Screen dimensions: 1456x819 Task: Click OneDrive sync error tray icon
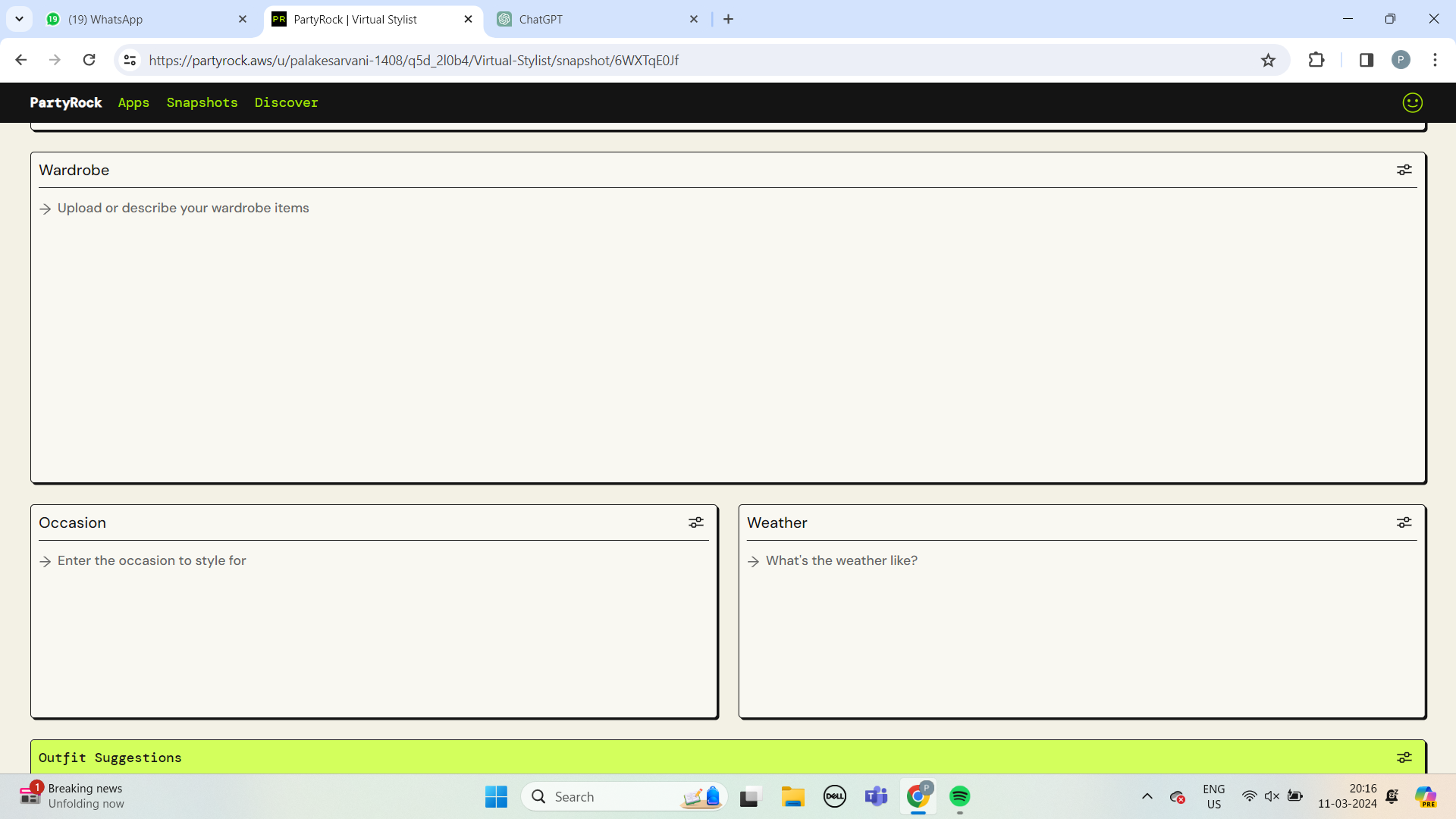tap(1177, 796)
